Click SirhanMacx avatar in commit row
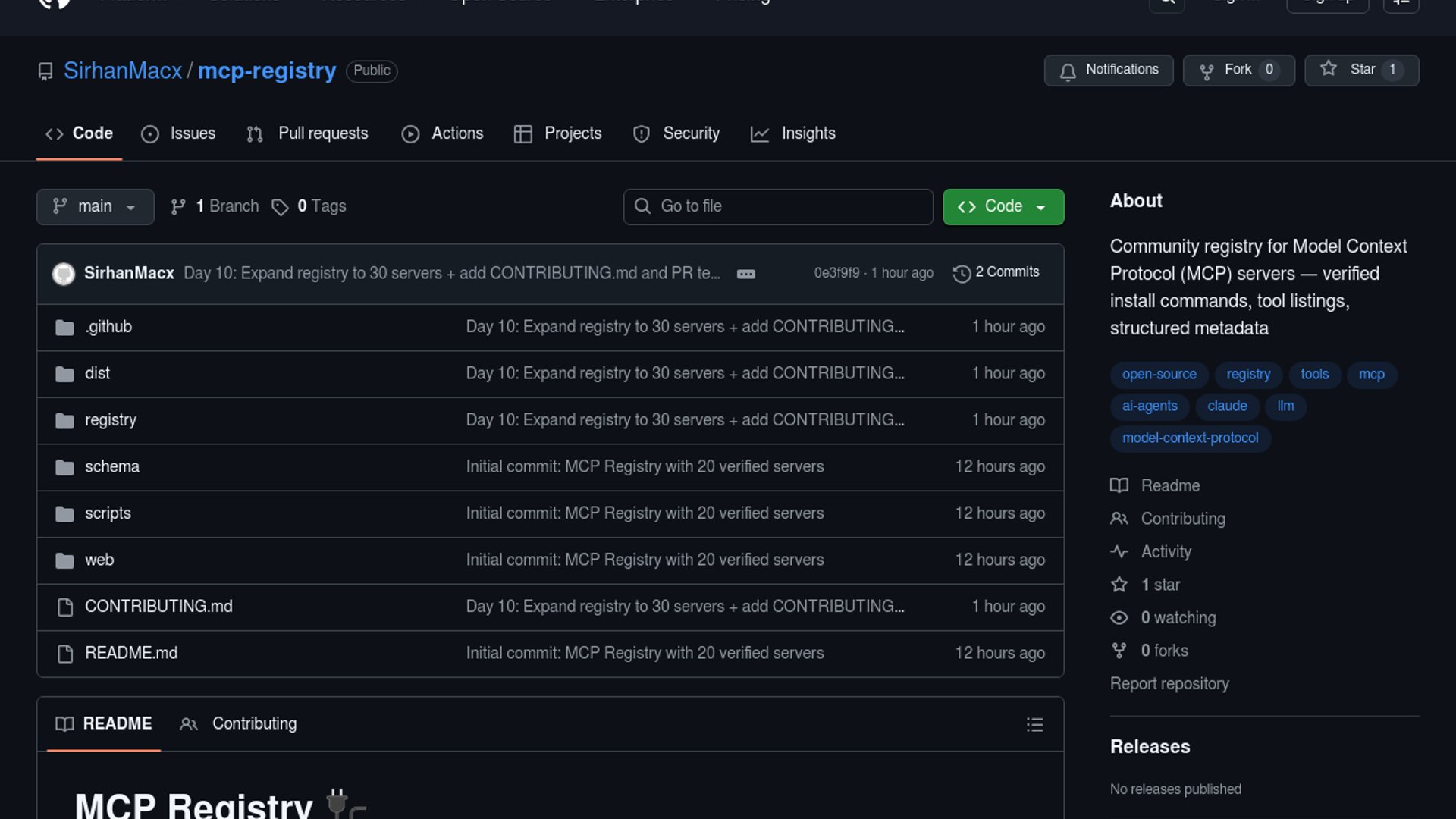Image resolution: width=1456 pixels, height=819 pixels. coord(64,274)
